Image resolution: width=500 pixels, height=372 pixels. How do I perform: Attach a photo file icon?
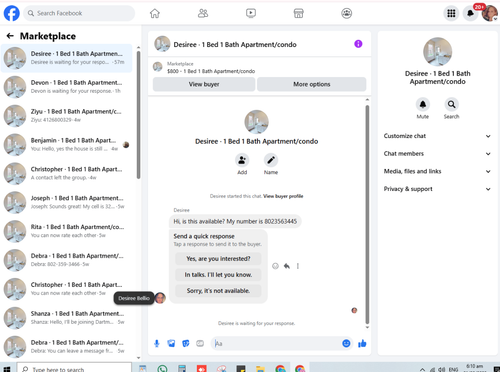(171, 344)
